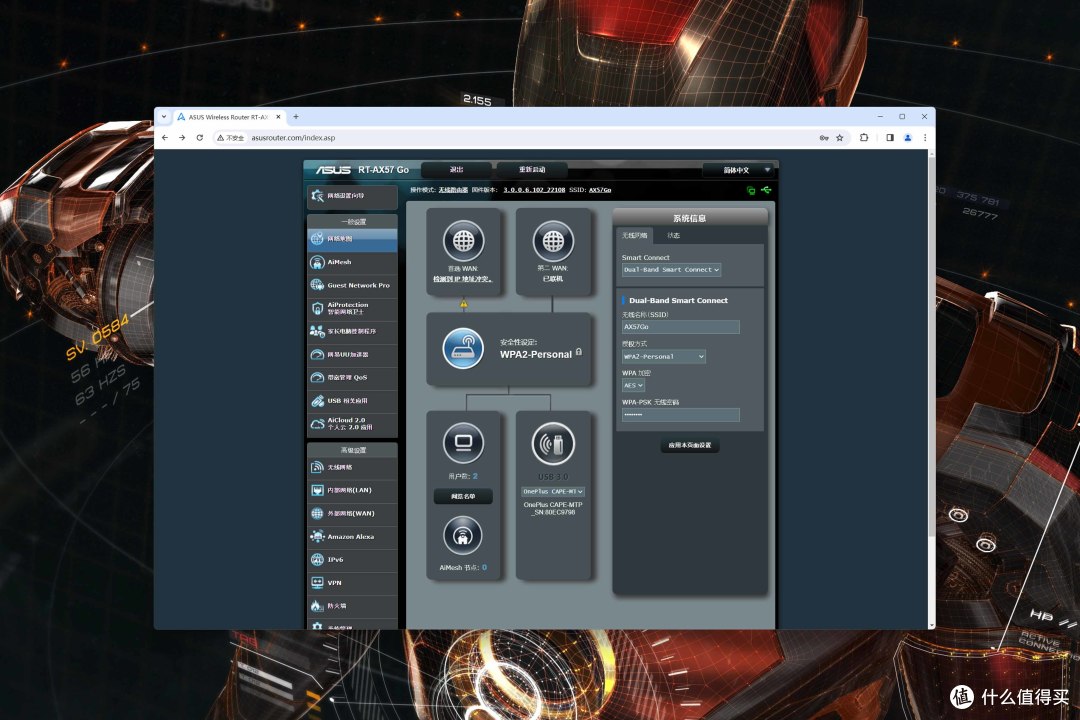Viewport: 1080px width, 720px height.
Task: Click the client count number 2
Action: tap(475, 476)
